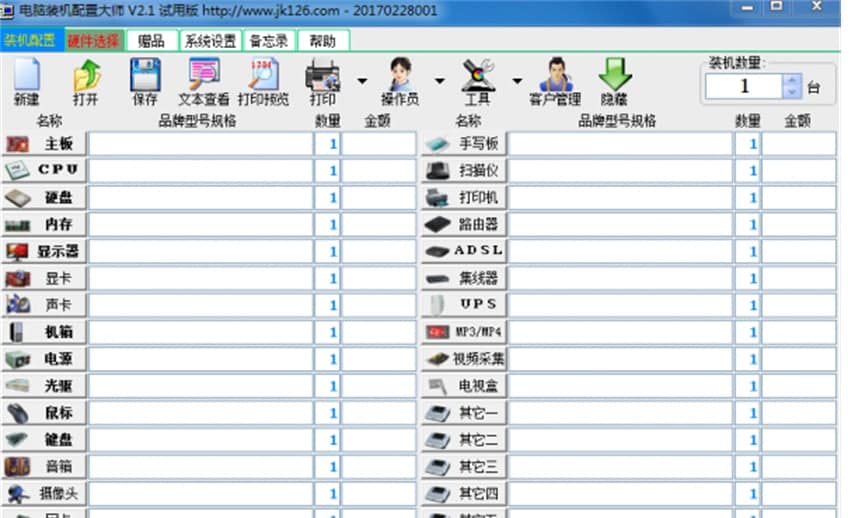The width and height of the screenshot is (855, 518).
Task: Save configuration with 保存 floppy icon
Action: tap(145, 82)
